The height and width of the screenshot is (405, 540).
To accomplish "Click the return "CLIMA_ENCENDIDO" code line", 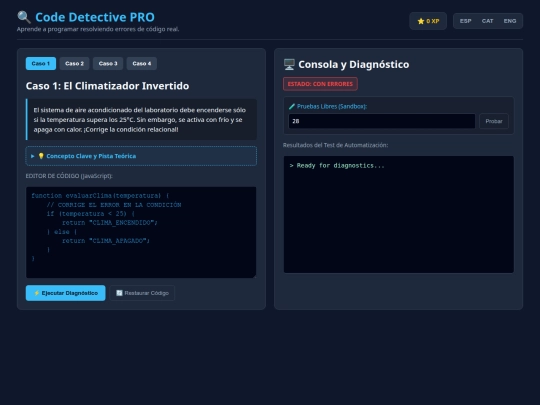I will tap(110, 223).
